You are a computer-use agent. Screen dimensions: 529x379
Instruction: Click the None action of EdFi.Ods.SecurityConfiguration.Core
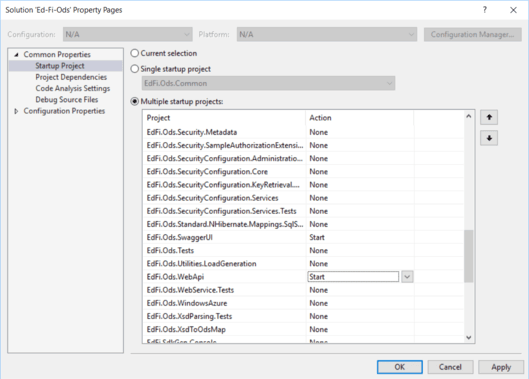[x=318, y=171]
